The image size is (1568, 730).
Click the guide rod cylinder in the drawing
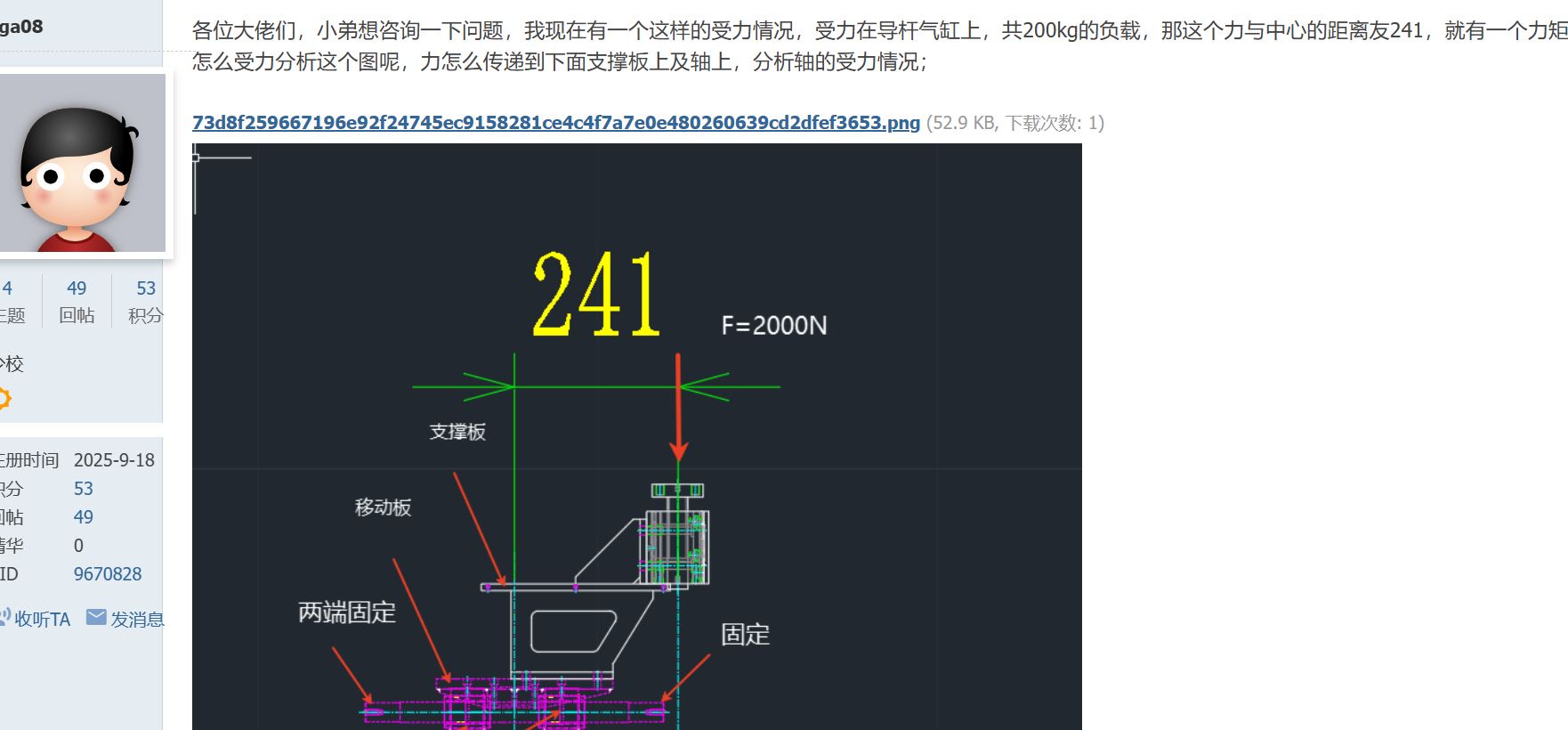677,534
